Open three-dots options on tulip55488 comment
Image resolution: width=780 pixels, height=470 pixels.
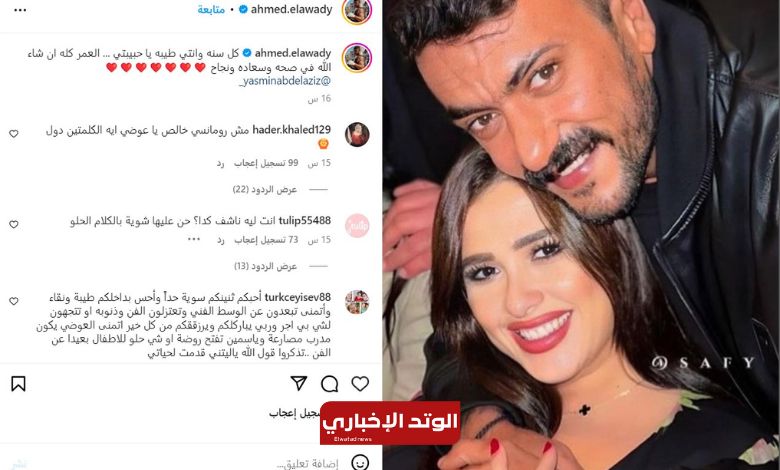(194, 240)
